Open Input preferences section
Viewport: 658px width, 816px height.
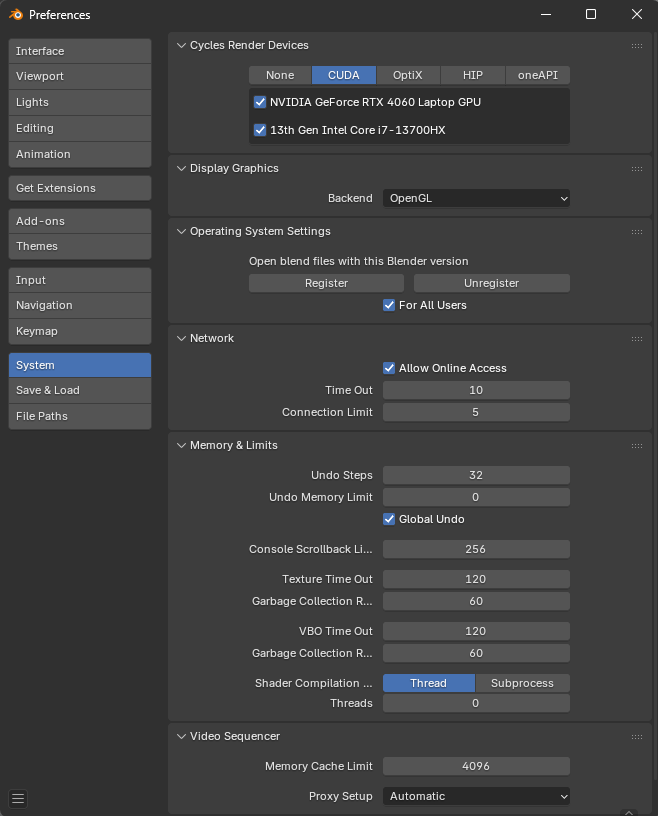click(80, 280)
